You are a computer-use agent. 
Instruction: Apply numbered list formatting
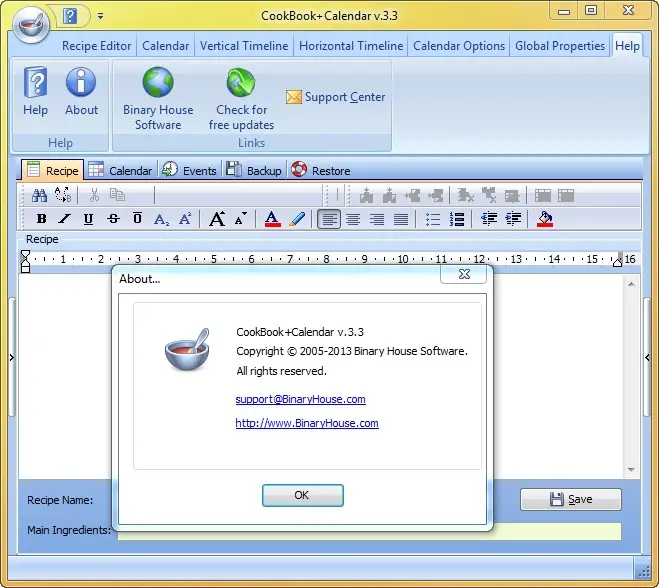click(x=457, y=219)
